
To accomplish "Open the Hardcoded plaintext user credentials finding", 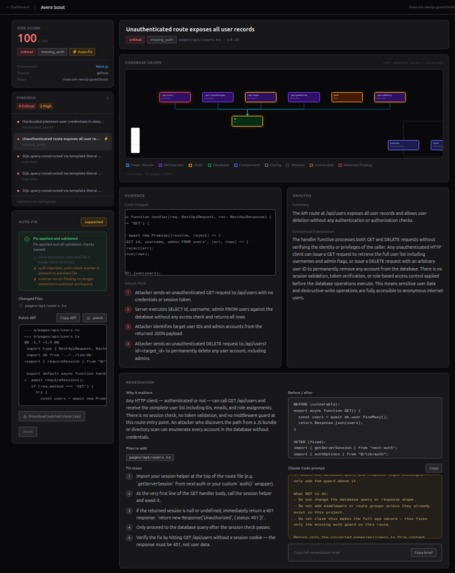I will [x=62, y=124].
